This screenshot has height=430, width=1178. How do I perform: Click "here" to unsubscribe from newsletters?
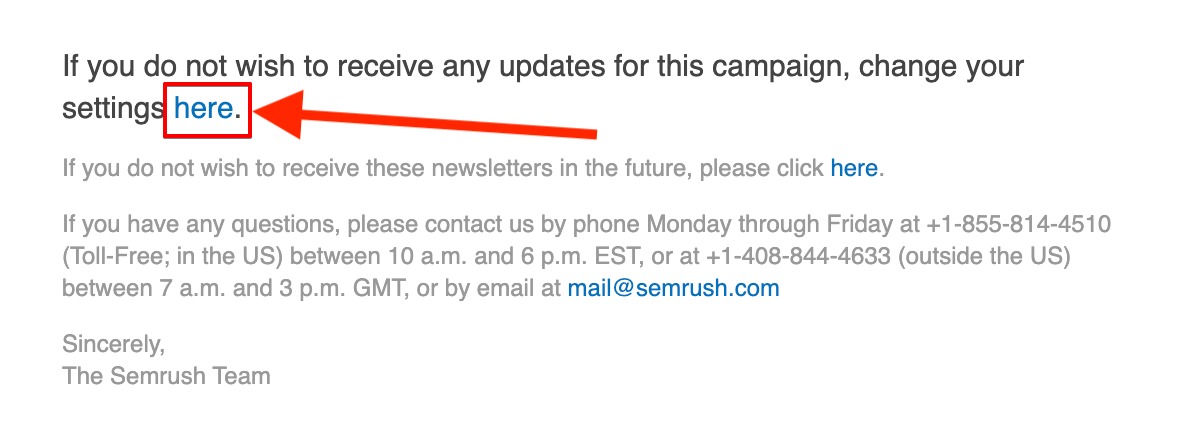tap(853, 168)
